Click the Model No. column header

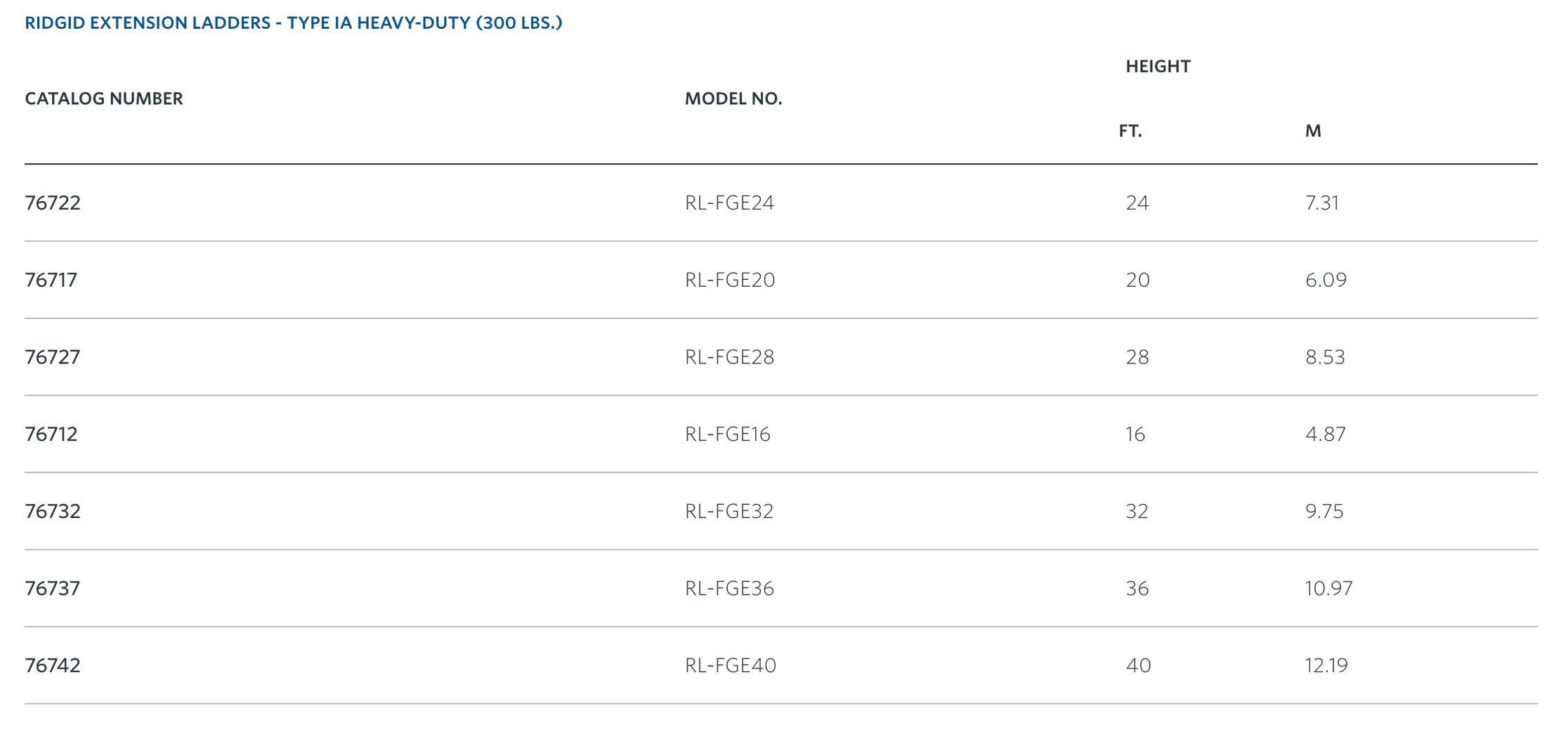pos(733,99)
